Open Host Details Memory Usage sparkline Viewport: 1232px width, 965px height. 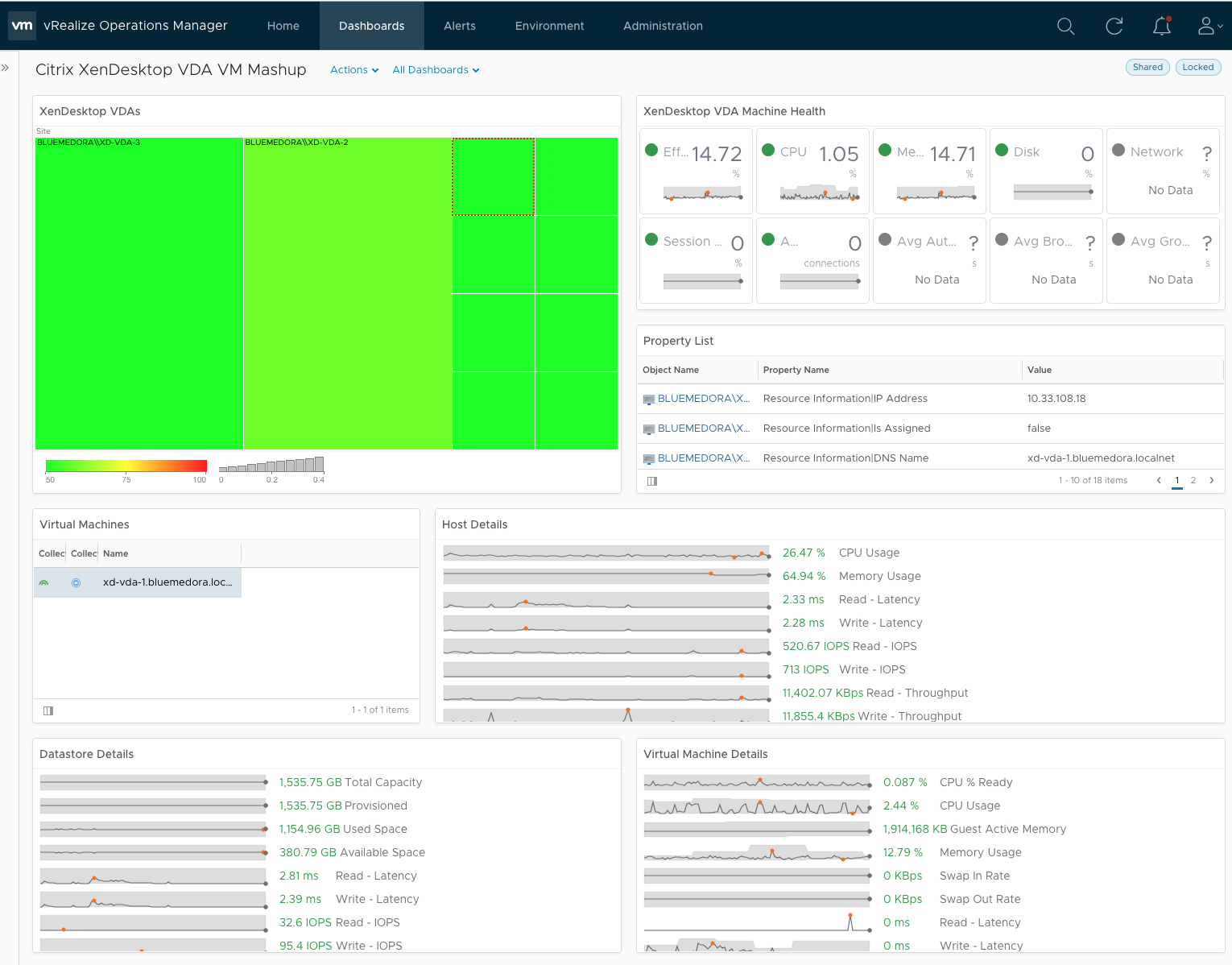(x=607, y=577)
